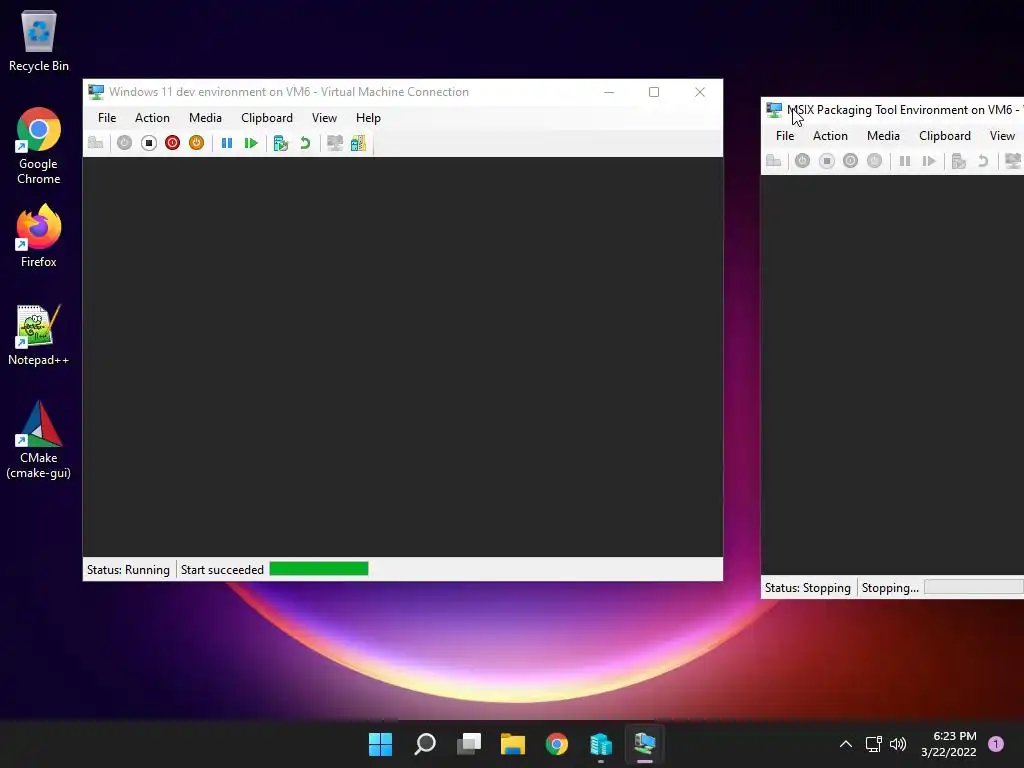Show hidden icons in the system tray

click(846, 744)
